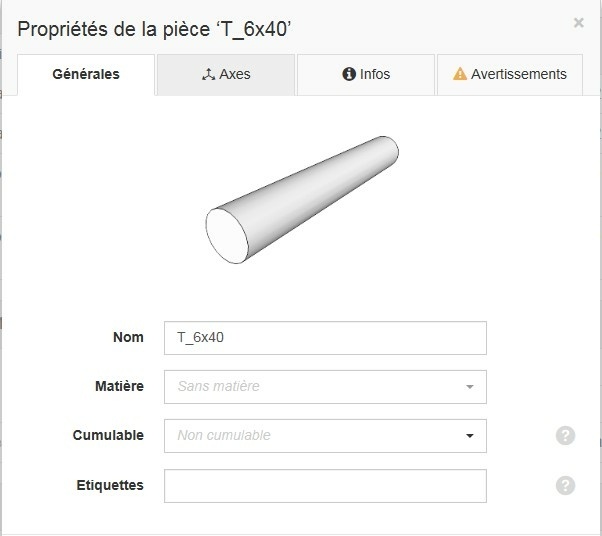Click into the Etiquettes tags field
This screenshot has width=602, height=536.
[x=325, y=486]
